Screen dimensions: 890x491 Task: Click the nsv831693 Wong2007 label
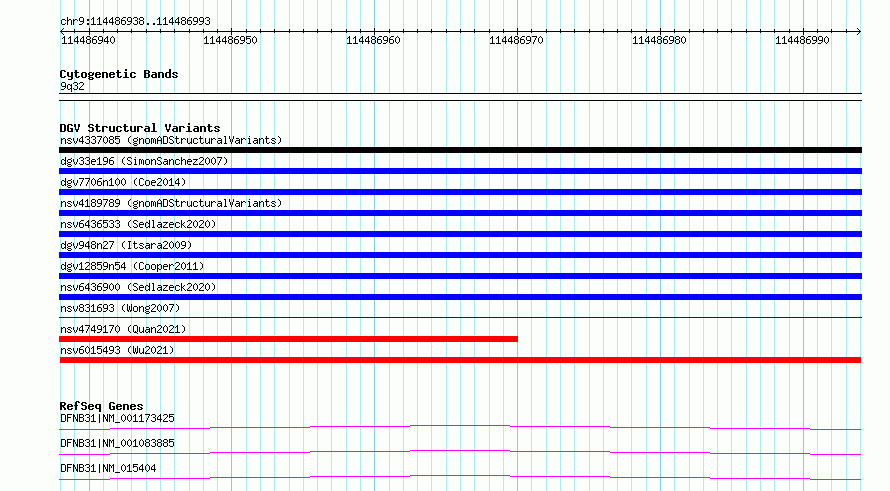(x=120, y=308)
